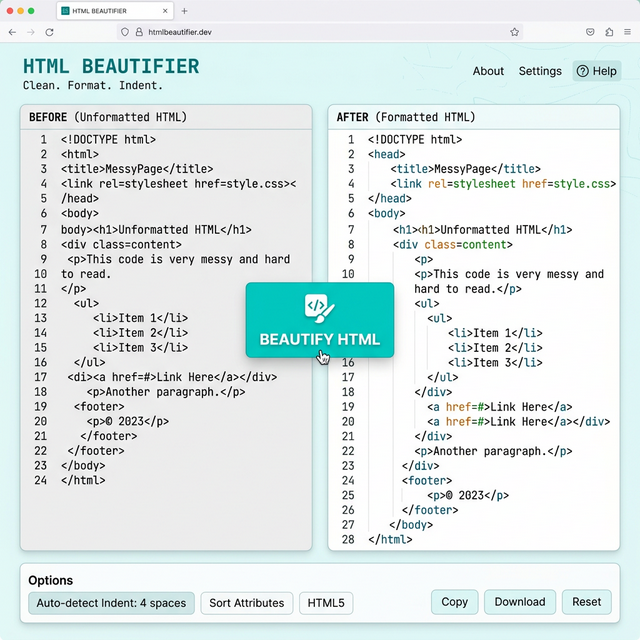The height and width of the screenshot is (640, 640).
Task: Click the browser back arrow
Action: 12,32
